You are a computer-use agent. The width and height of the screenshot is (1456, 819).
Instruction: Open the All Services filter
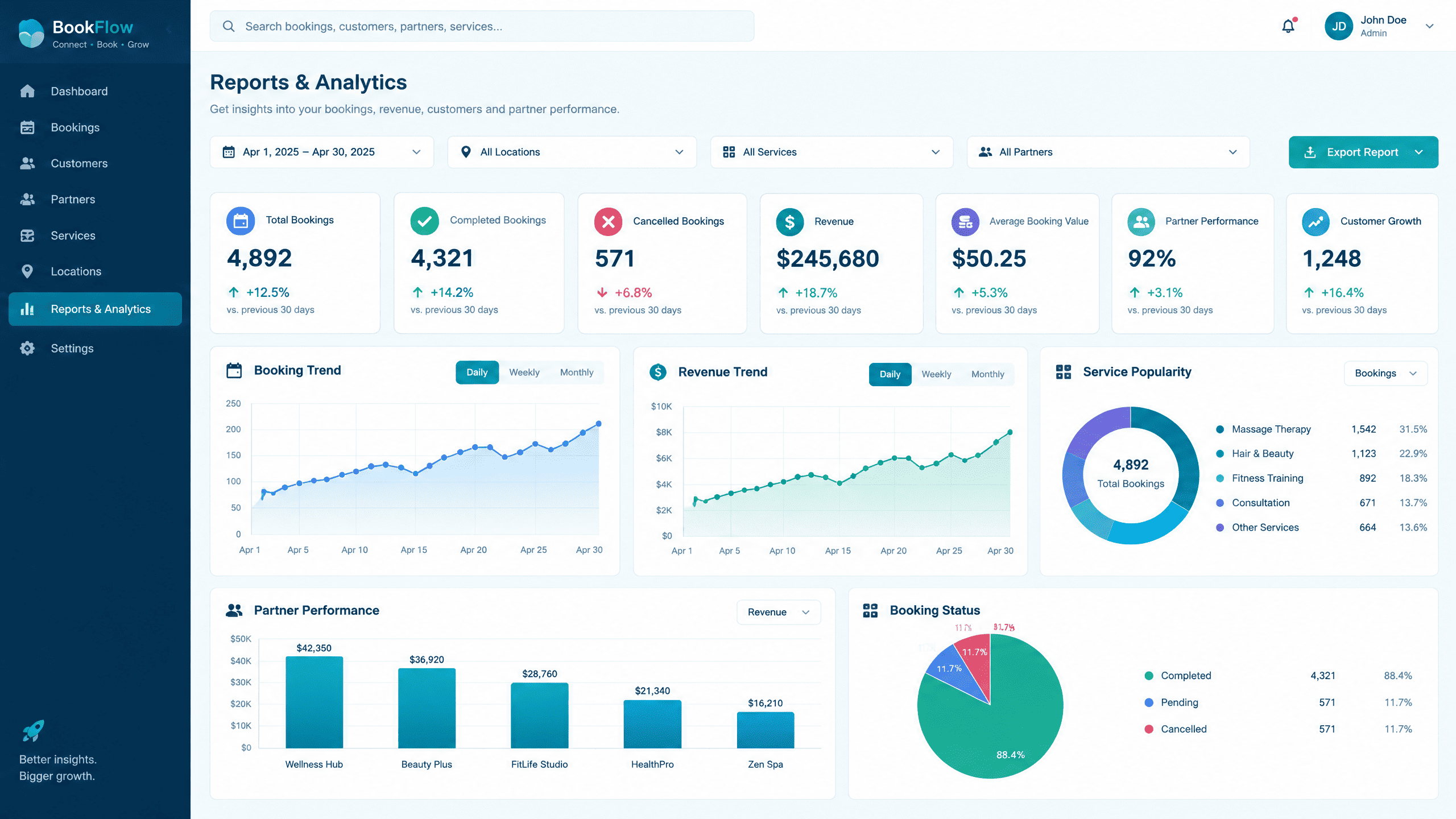tap(832, 152)
